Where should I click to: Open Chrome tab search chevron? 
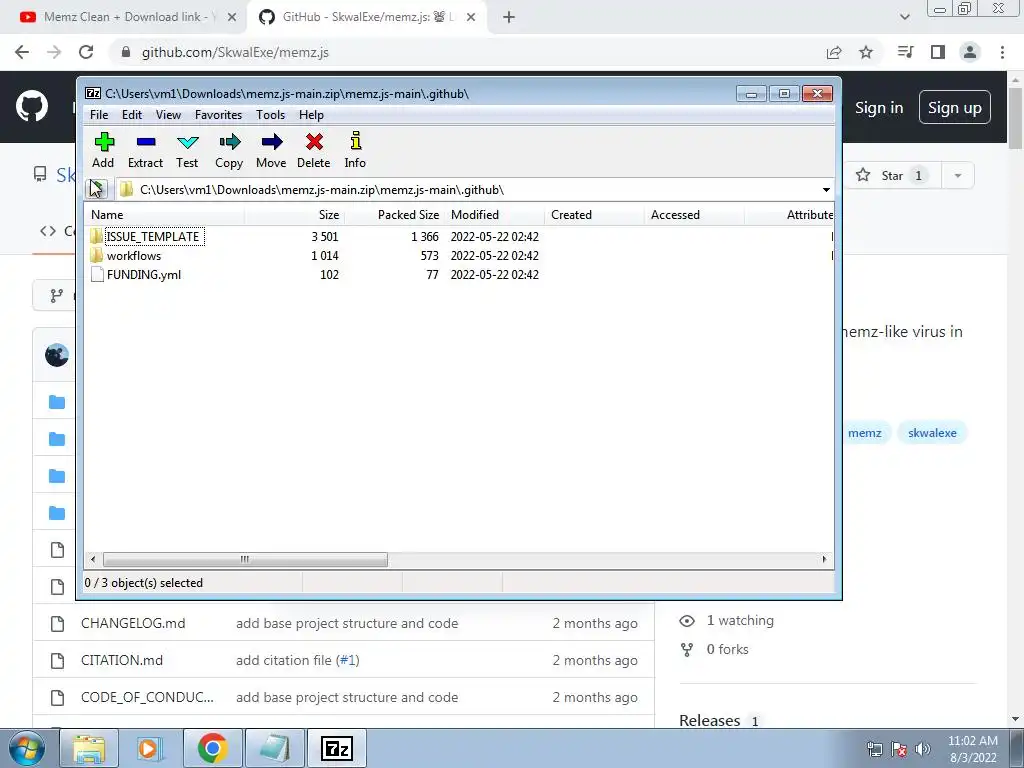[x=904, y=18]
